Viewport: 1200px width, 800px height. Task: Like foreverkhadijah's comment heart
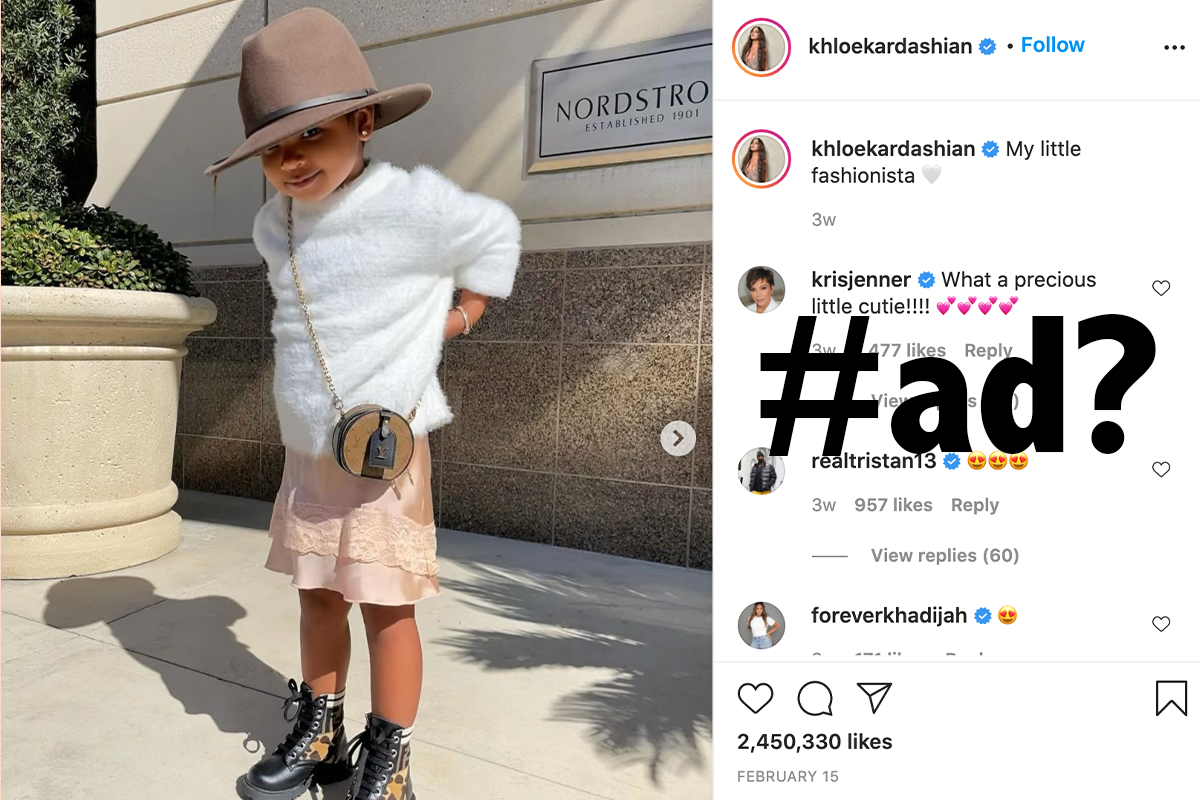pos(1161,624)
